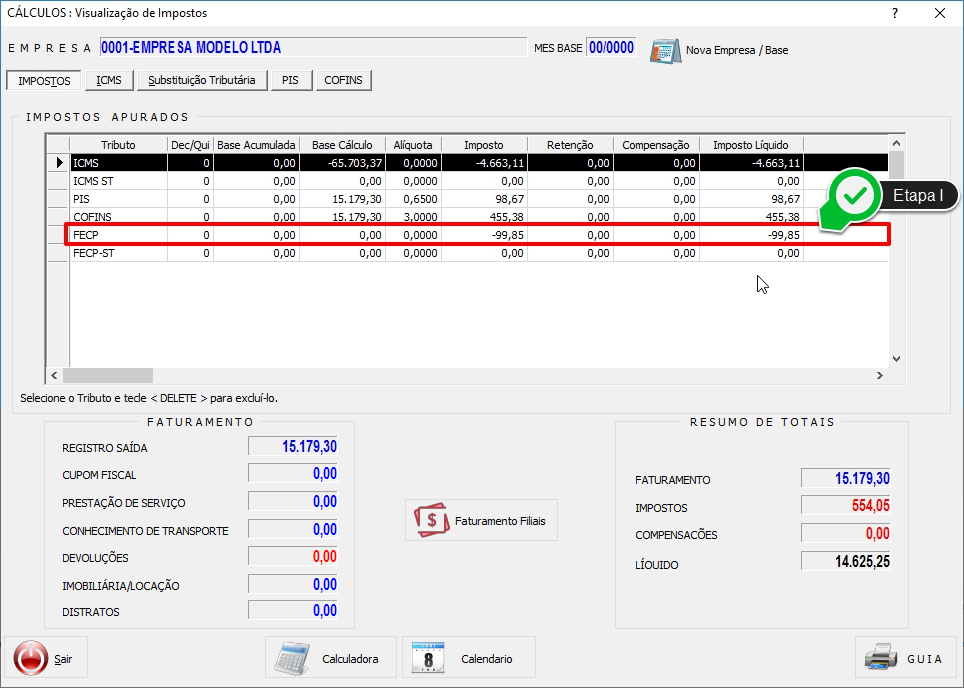This screenshot has height=689, width=964.
Task: Click the Imposto Líquido column header
Action: (x=750, y=145)
